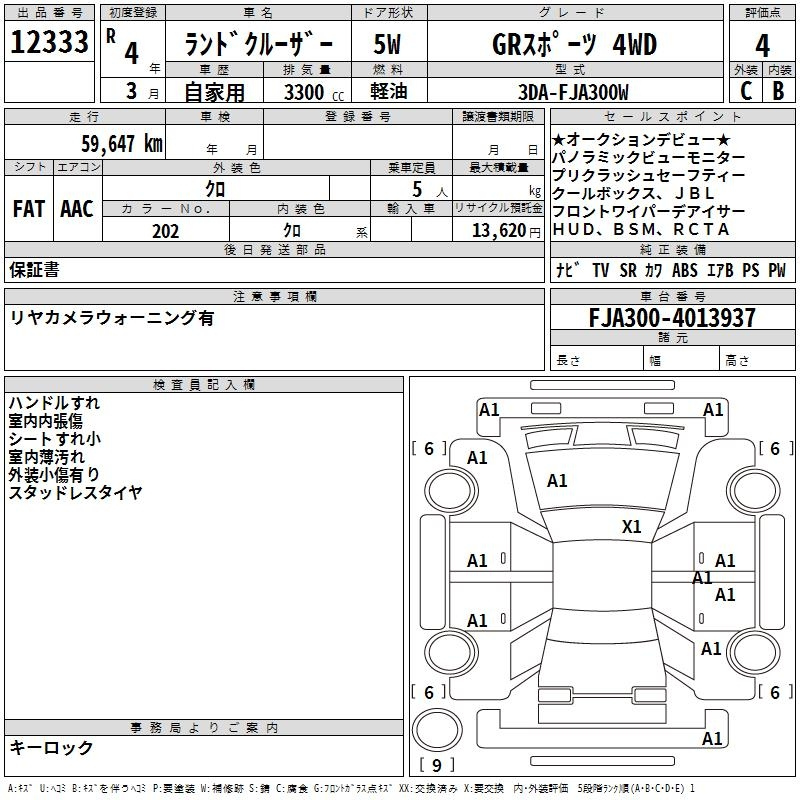Click vehicle history 自家用
This screenshot has height=800, width=800.
pos(214,92)
